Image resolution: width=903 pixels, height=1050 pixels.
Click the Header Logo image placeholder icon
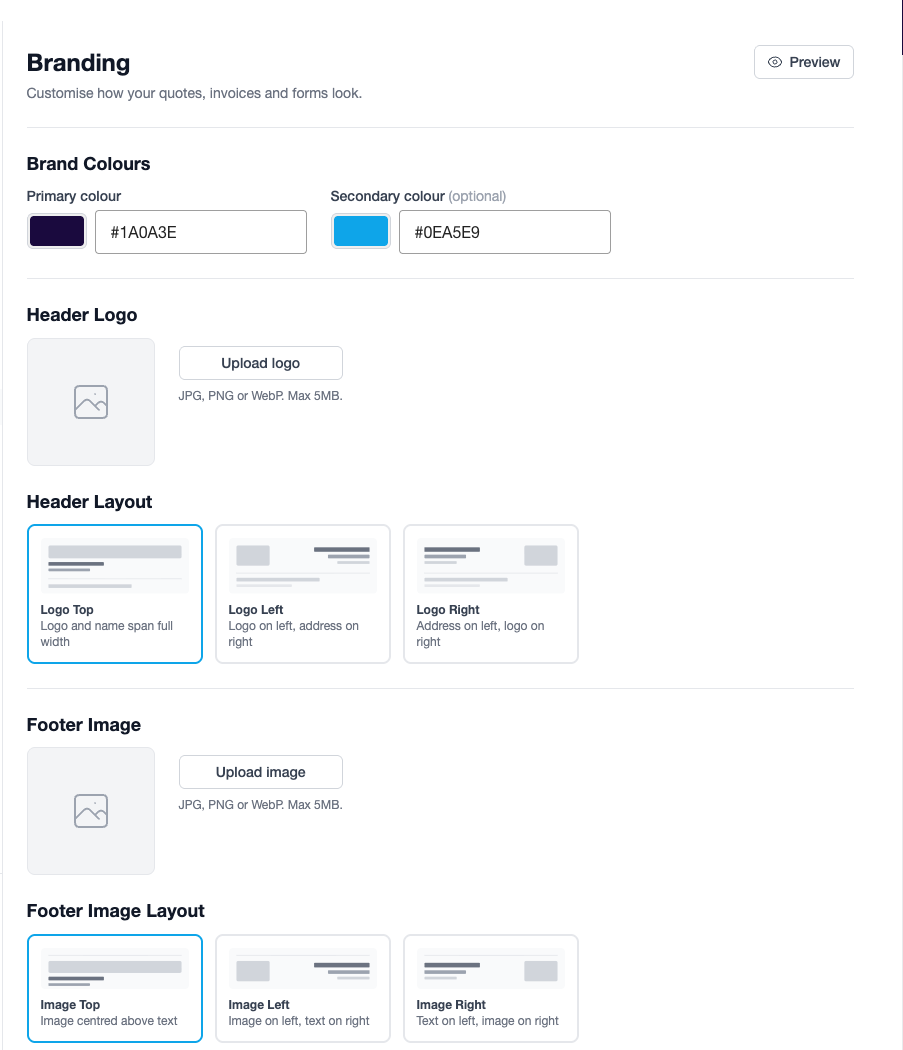(91, 402)
